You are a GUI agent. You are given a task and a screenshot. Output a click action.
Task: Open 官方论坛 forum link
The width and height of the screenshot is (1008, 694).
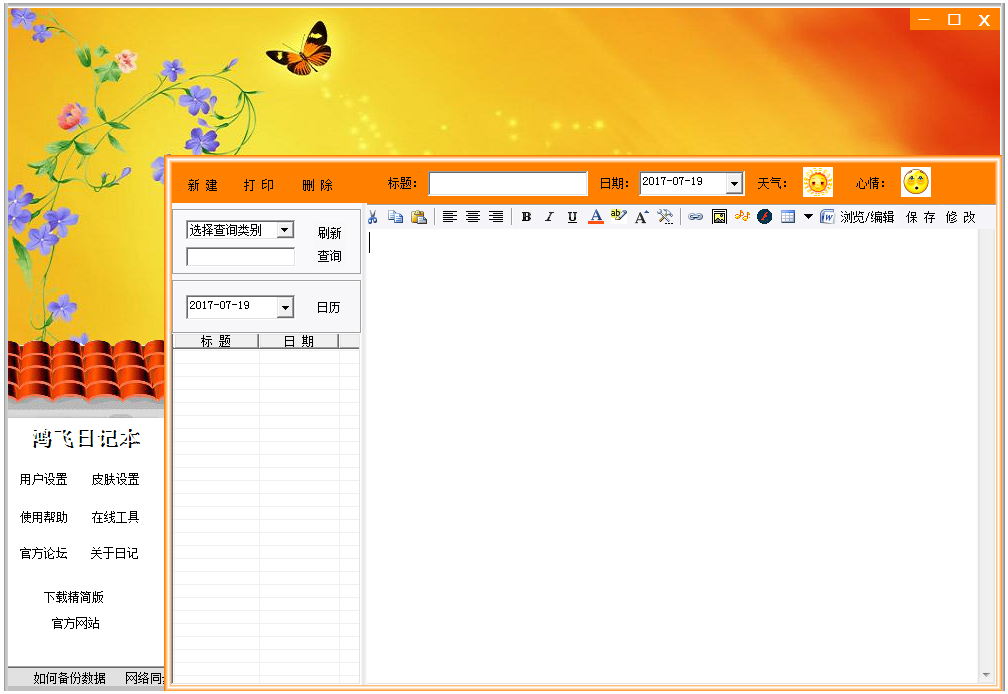(43, 553)
